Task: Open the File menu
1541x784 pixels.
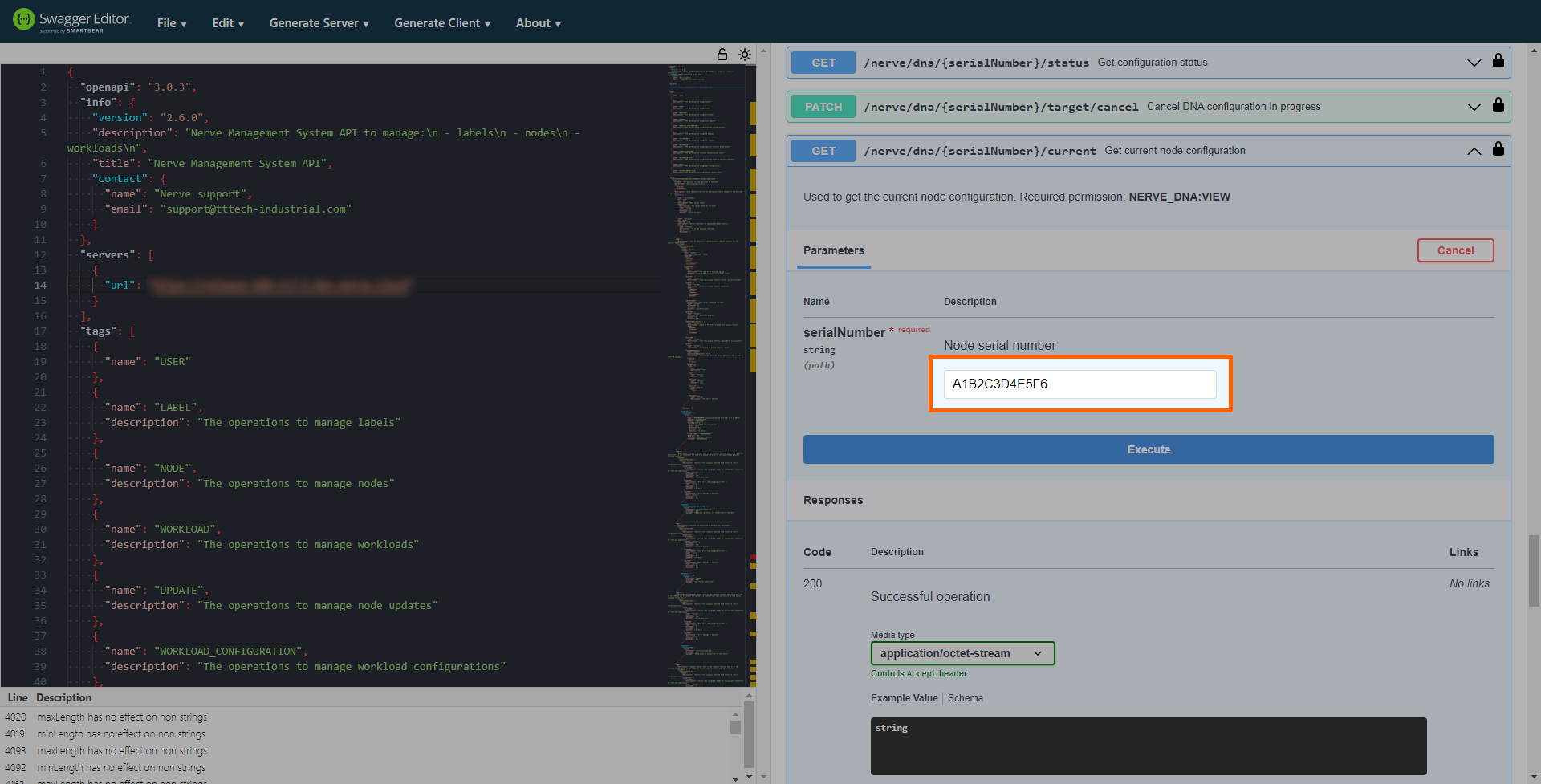Action: pyautogui.click(x=171, y=23)
